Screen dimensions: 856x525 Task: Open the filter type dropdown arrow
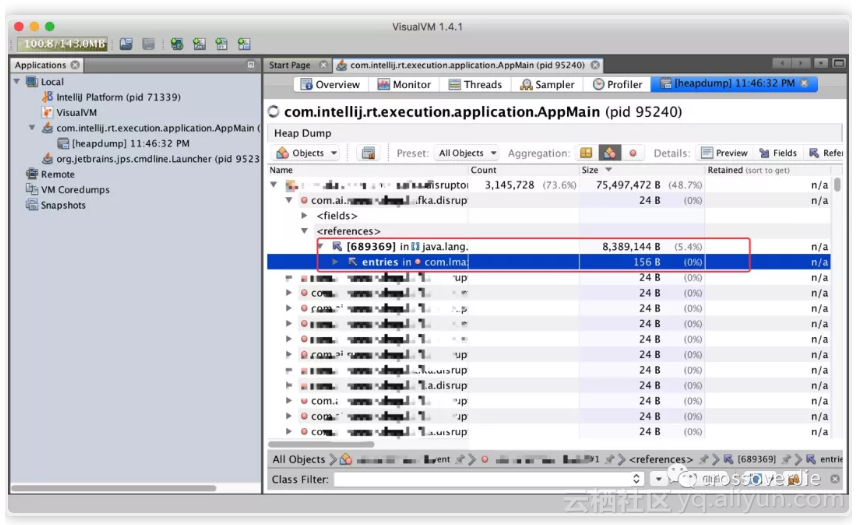(x=659, y=479)
